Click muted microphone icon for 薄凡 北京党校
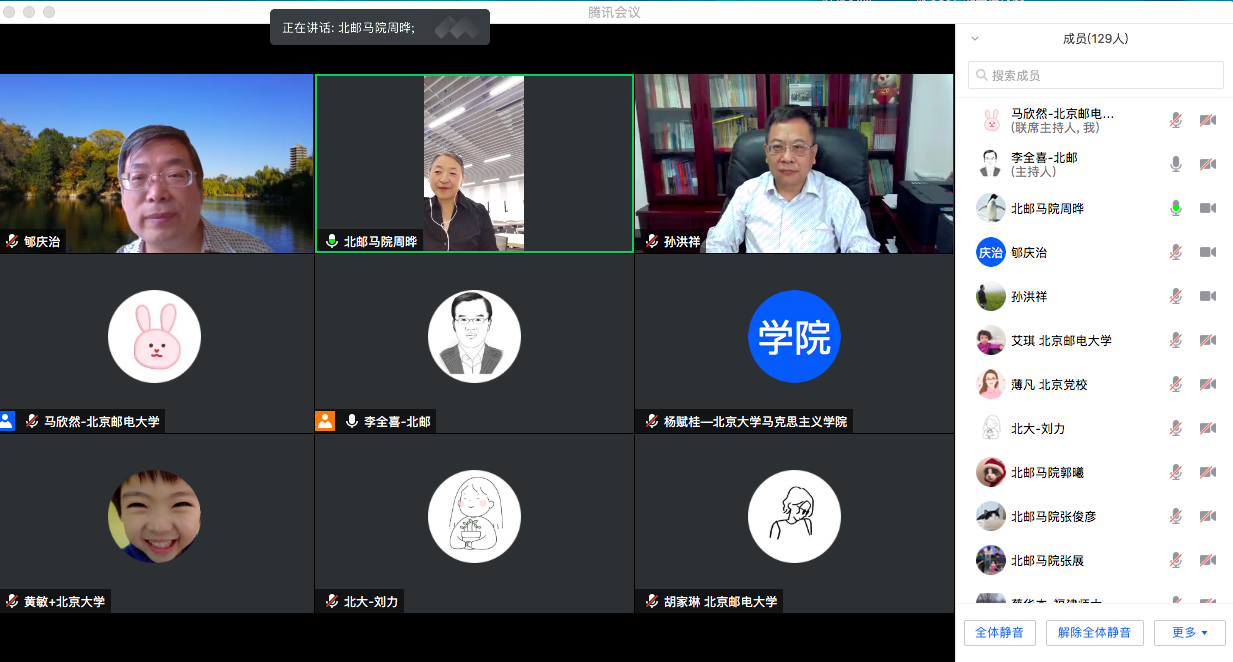The width and height of the screenshot is (1233, 662). (x=1176, y=384)
